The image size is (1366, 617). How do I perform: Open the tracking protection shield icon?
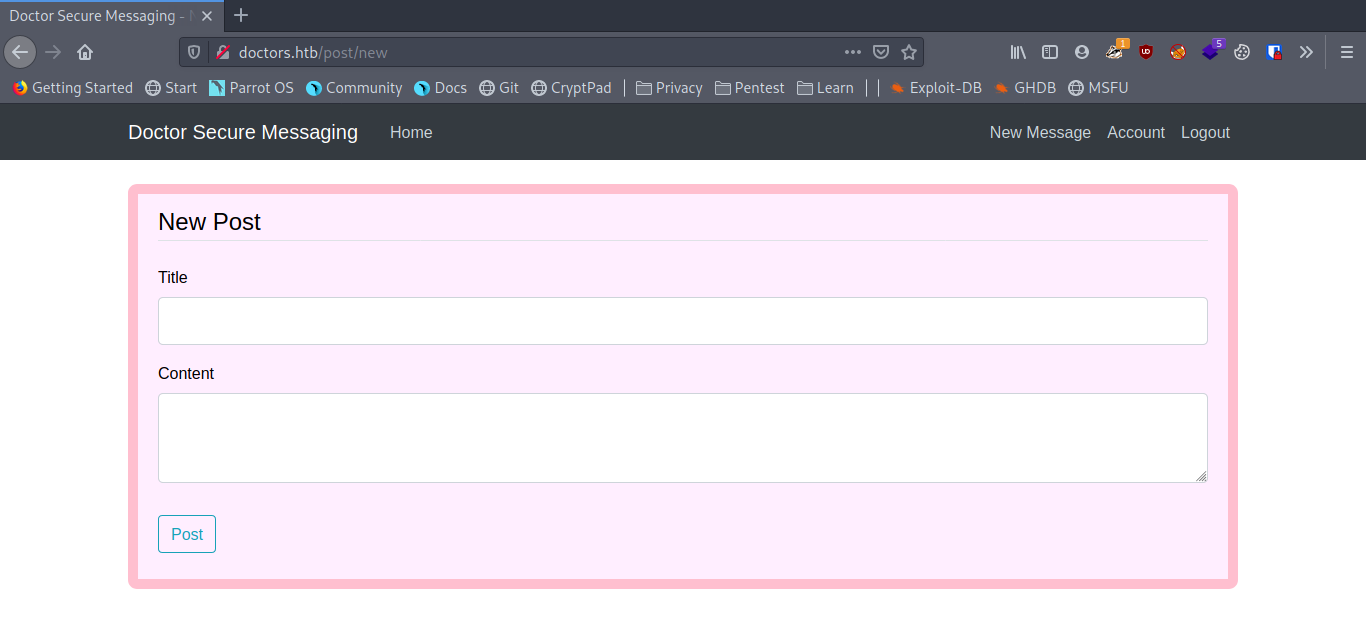click(x=195, y=52)
